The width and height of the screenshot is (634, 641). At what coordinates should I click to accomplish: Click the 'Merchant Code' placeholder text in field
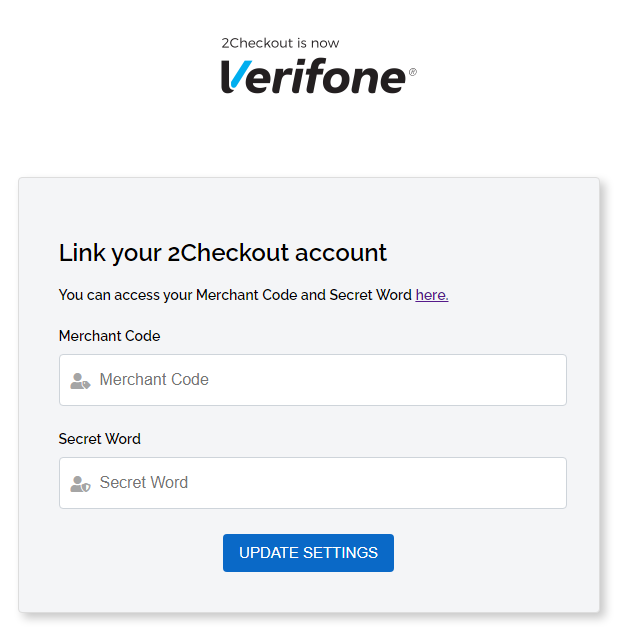154,379
